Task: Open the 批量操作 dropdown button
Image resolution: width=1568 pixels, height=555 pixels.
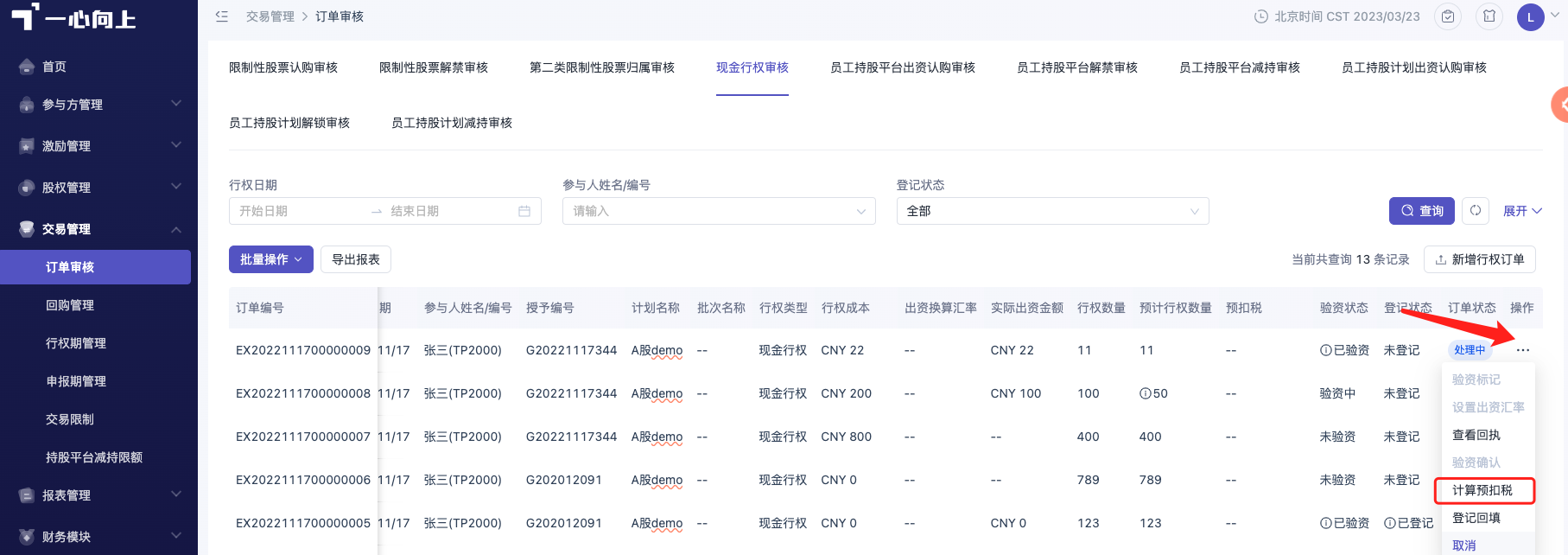Action: point(271,259)
